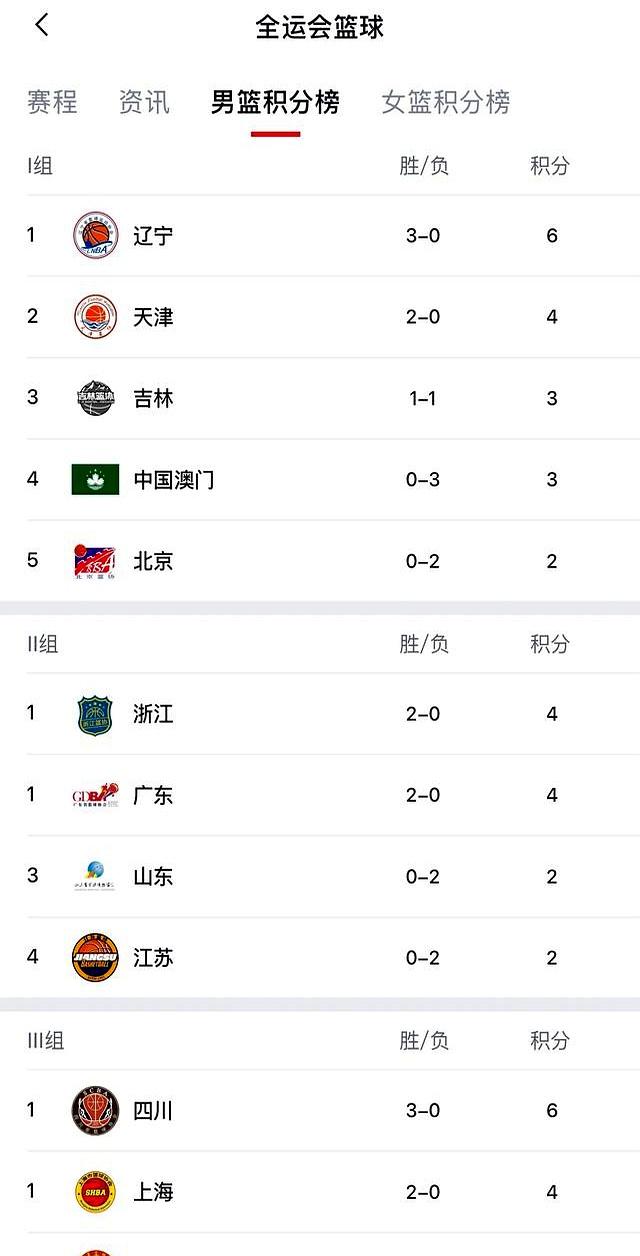Click the Liaoning team logo
Image resolution: width=640 pixels, height=1256 pixels.
(95, 236)
